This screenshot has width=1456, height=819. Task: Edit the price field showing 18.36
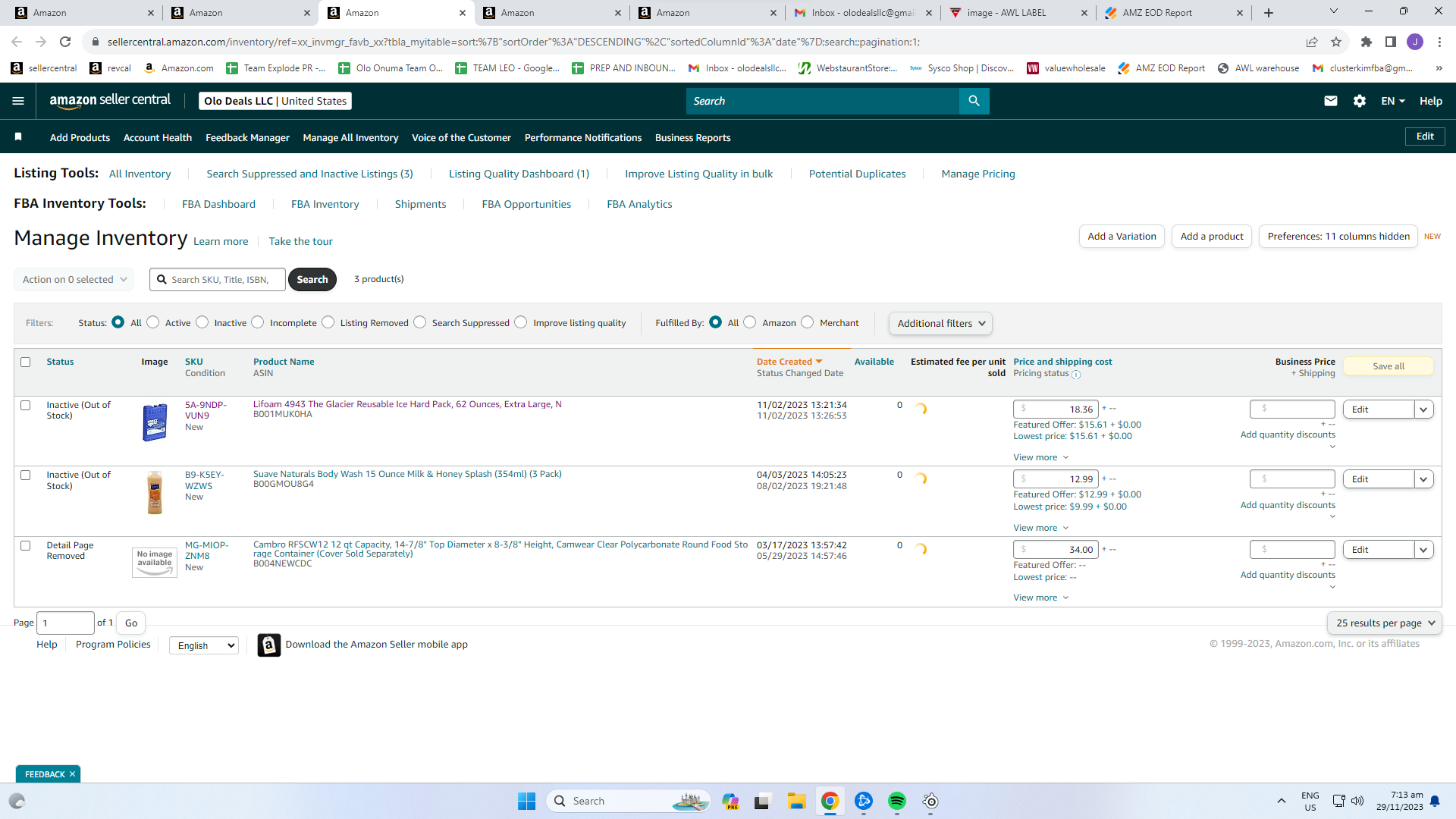pyautogui.click(x=1056, y=409)
